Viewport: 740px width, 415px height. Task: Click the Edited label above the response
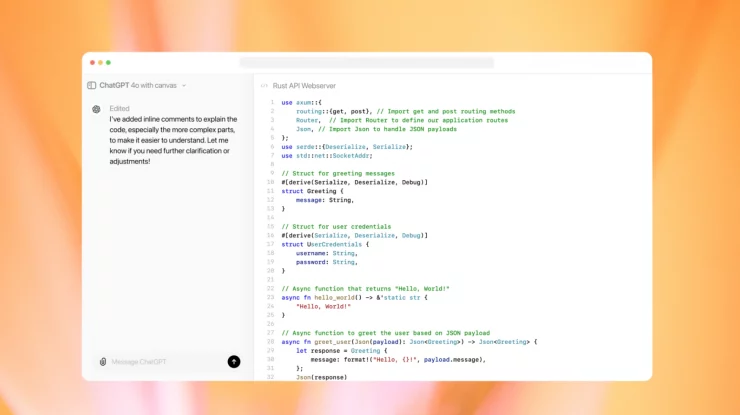119,109
